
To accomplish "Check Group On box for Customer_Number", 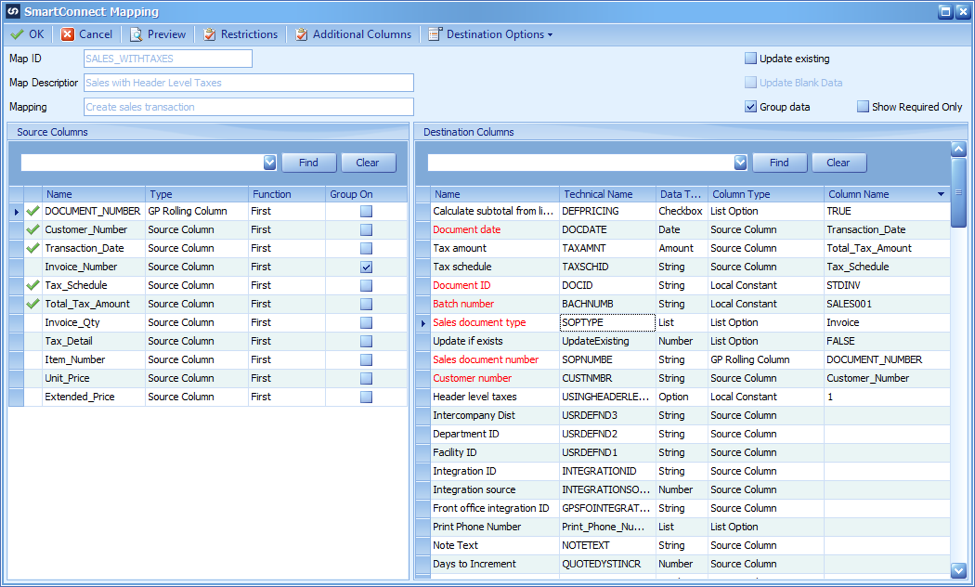I will pos(366,229).
